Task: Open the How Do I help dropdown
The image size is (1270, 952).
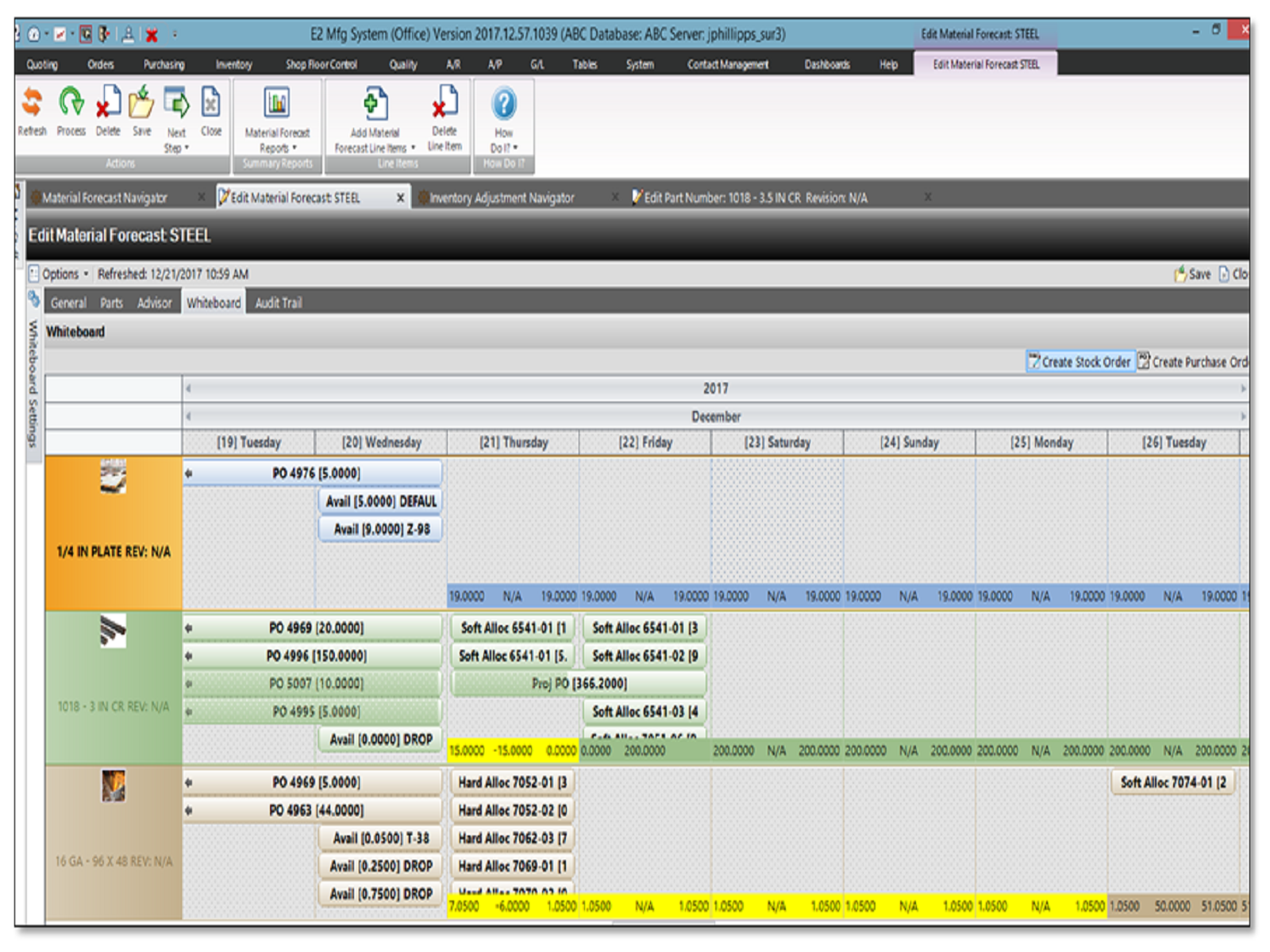Action: 504,119
